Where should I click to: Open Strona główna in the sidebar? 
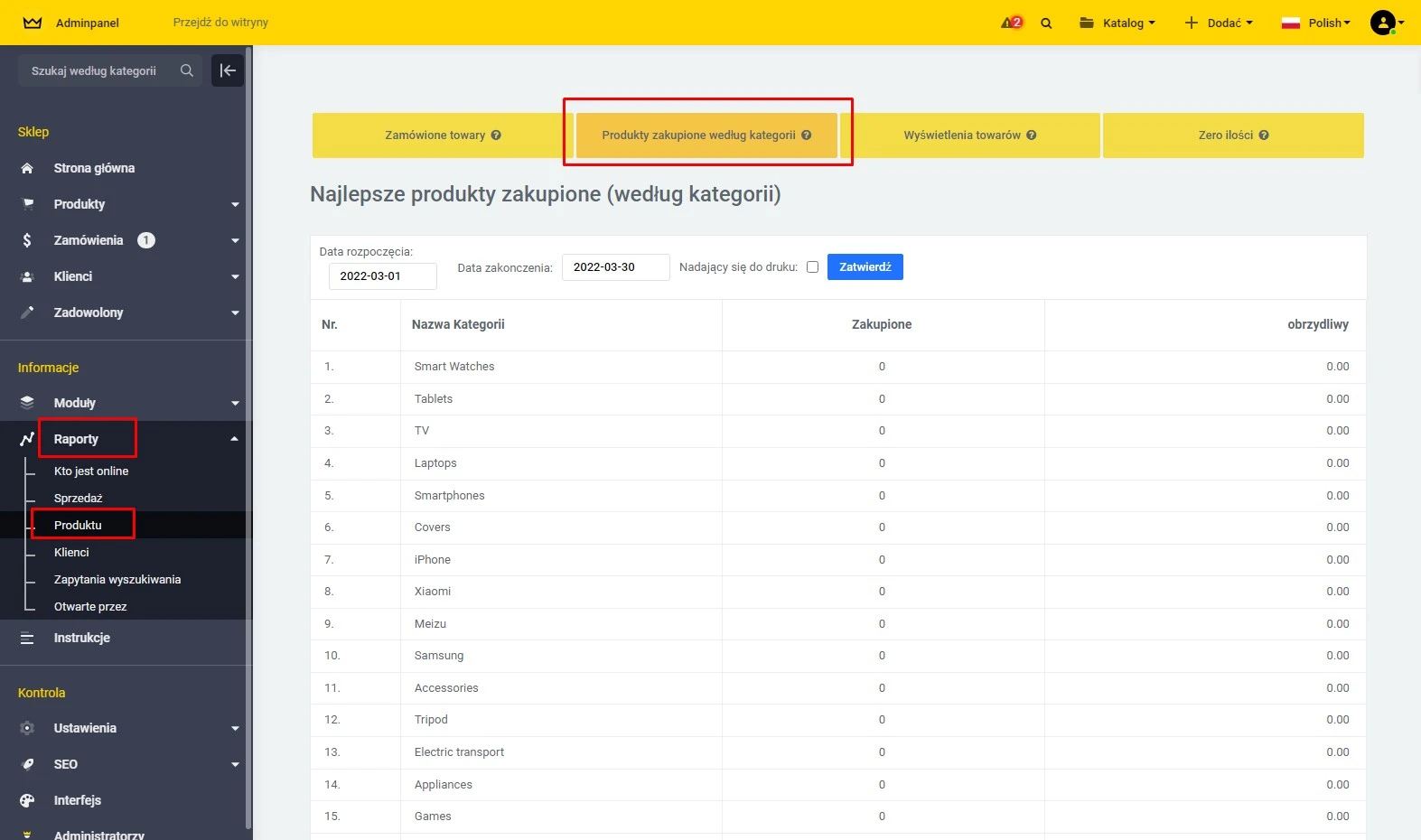pyautogui.click(x=94, y=168)
